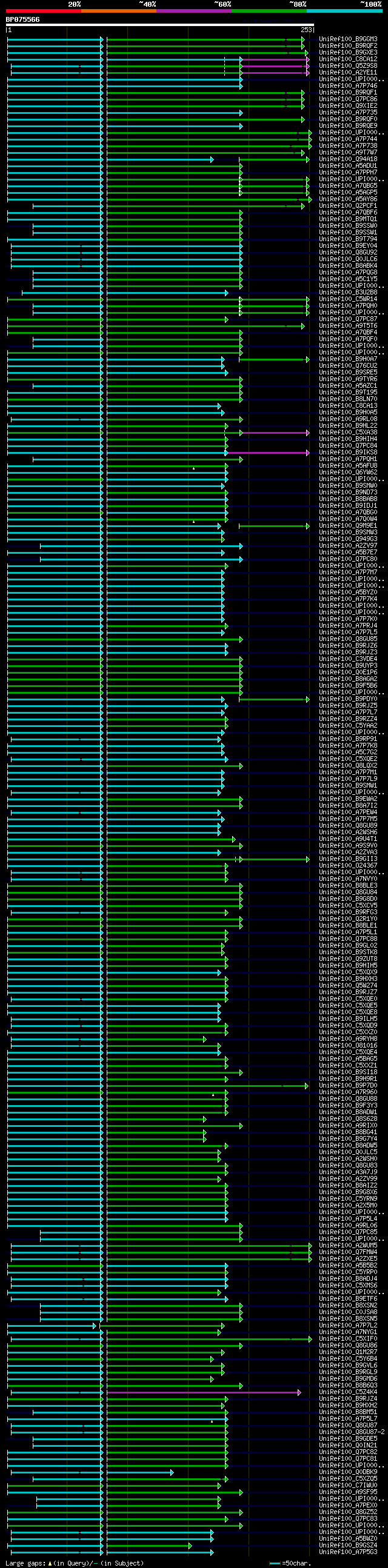Select the UniRef100_Q76CU2 entry
The image size is (388, 1568).
[348, 366]
